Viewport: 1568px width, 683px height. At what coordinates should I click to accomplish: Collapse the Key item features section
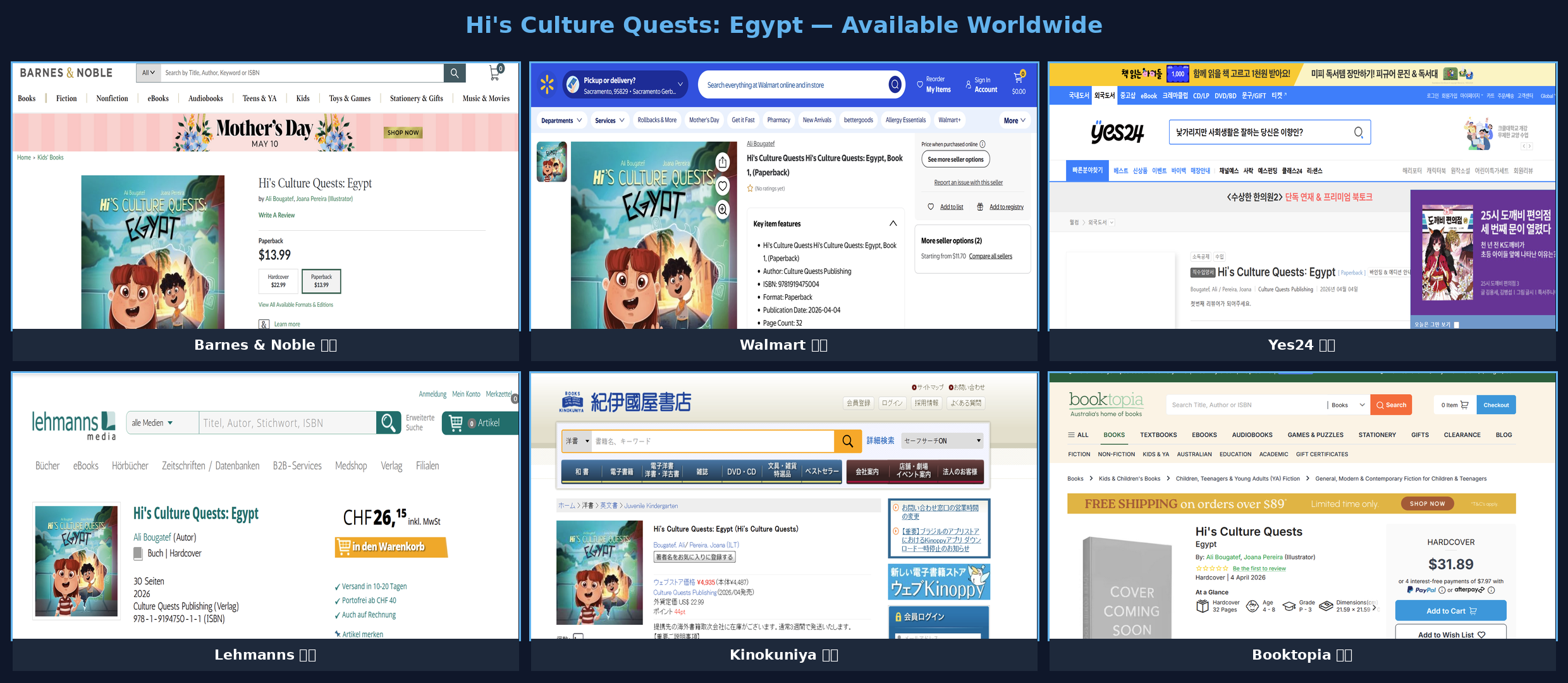tap(893, 223)
